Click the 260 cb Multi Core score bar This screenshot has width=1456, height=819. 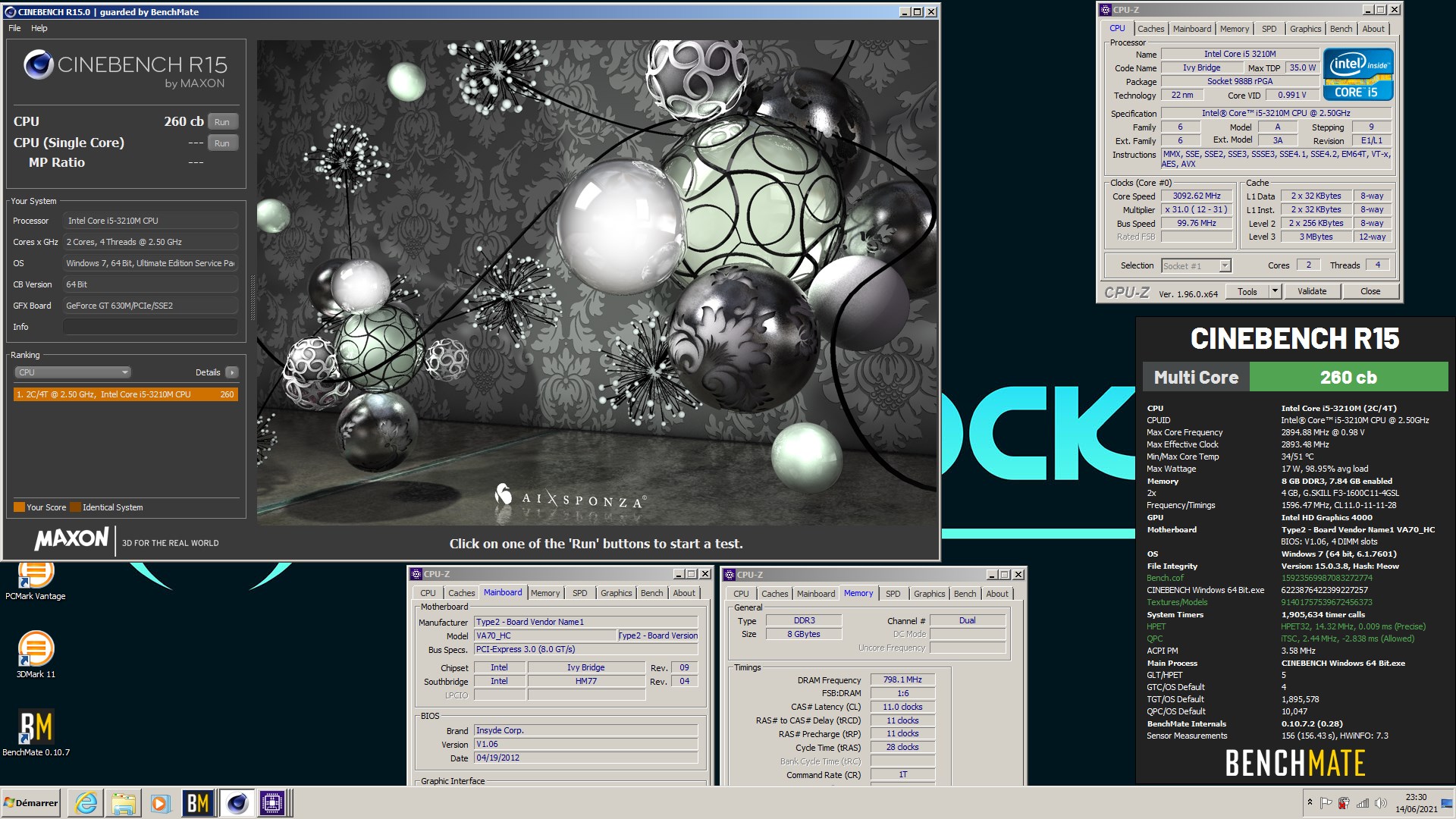[x=1348, y=377]
